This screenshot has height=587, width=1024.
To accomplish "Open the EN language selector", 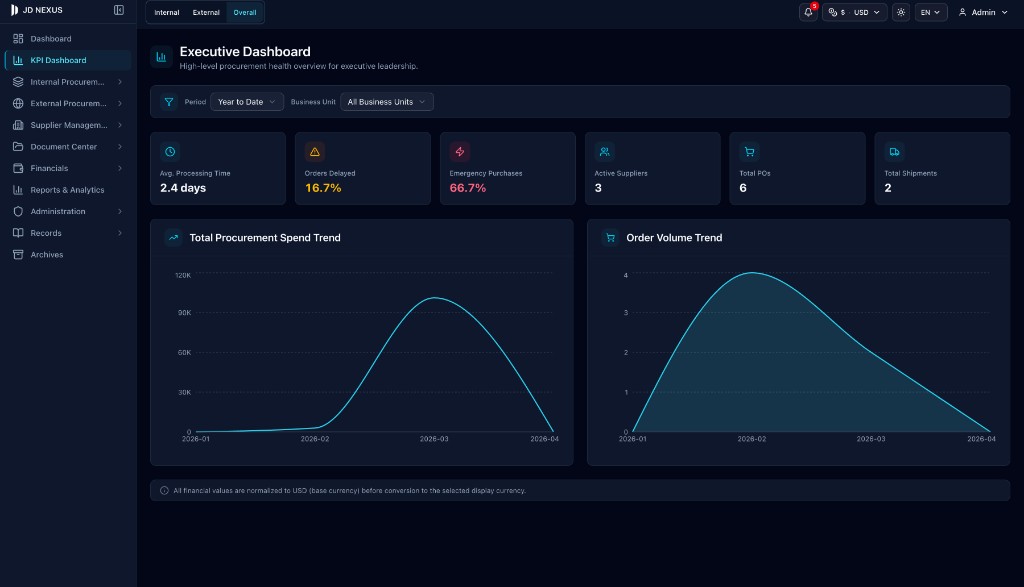I will coord(931,12).
